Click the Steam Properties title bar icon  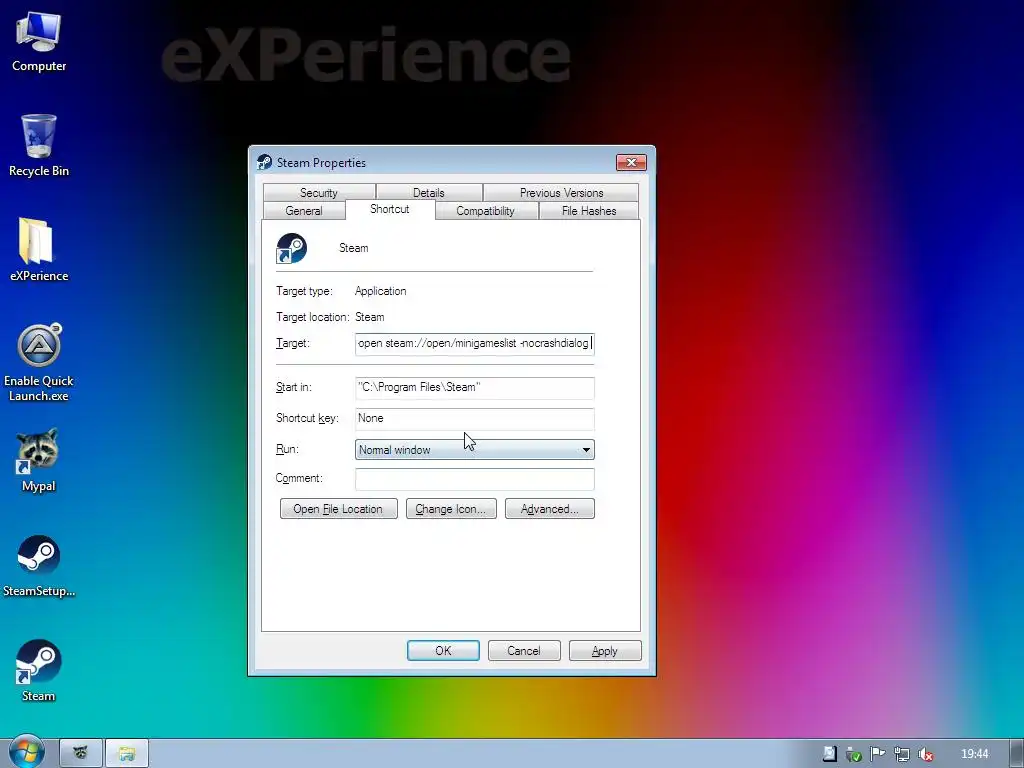click(264, 162)
